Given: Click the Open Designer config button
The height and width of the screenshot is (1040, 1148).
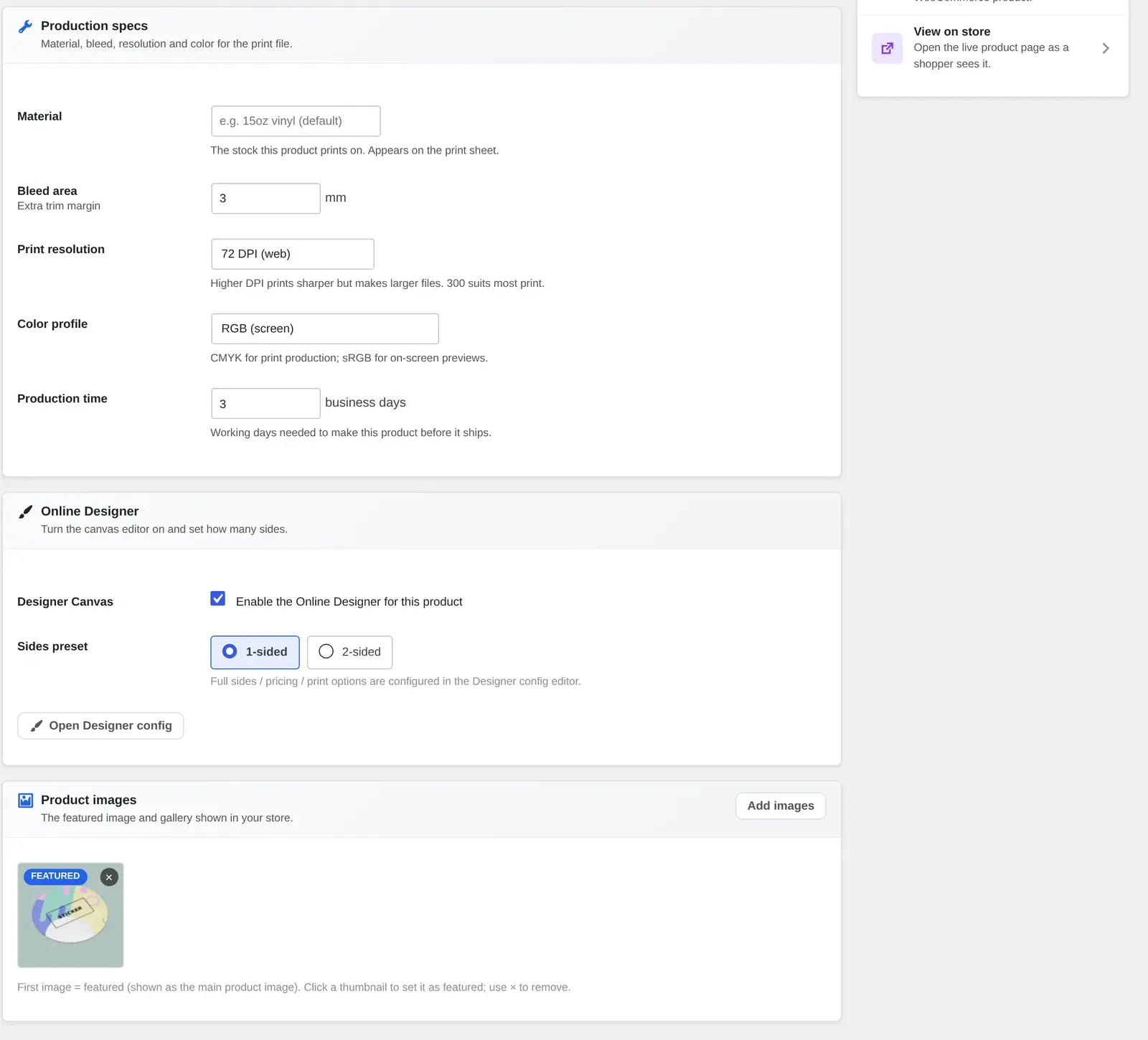Looking at the screenshot, I should tap(100, 726).
